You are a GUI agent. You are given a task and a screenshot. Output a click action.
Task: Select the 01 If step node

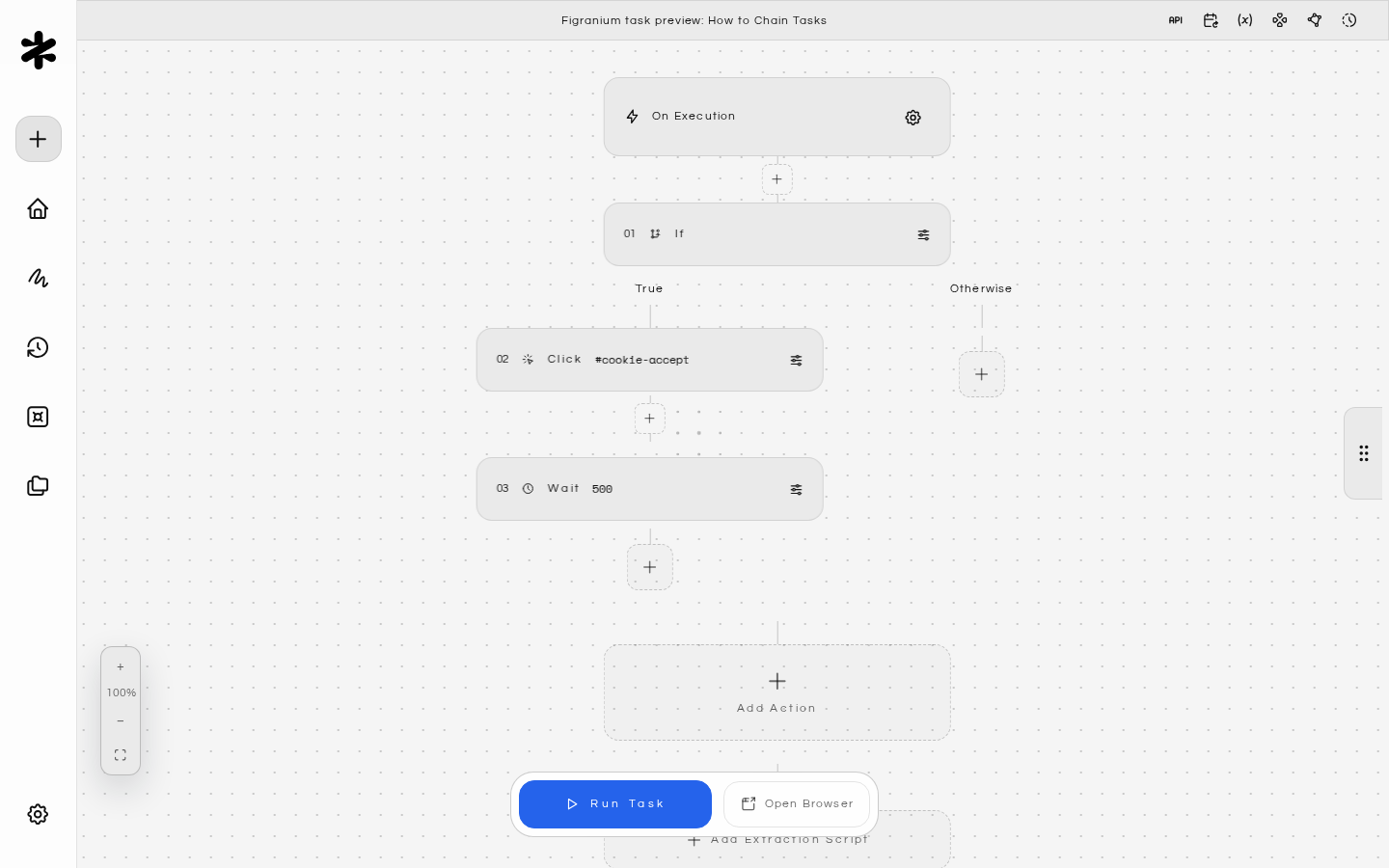tap(777, 234)
